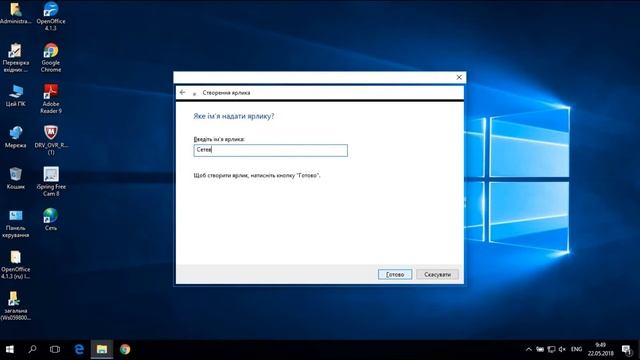The width and height of the screenshot is (640, 360).
Task: Switch ENG input language indicator
Action: point(576,349)
